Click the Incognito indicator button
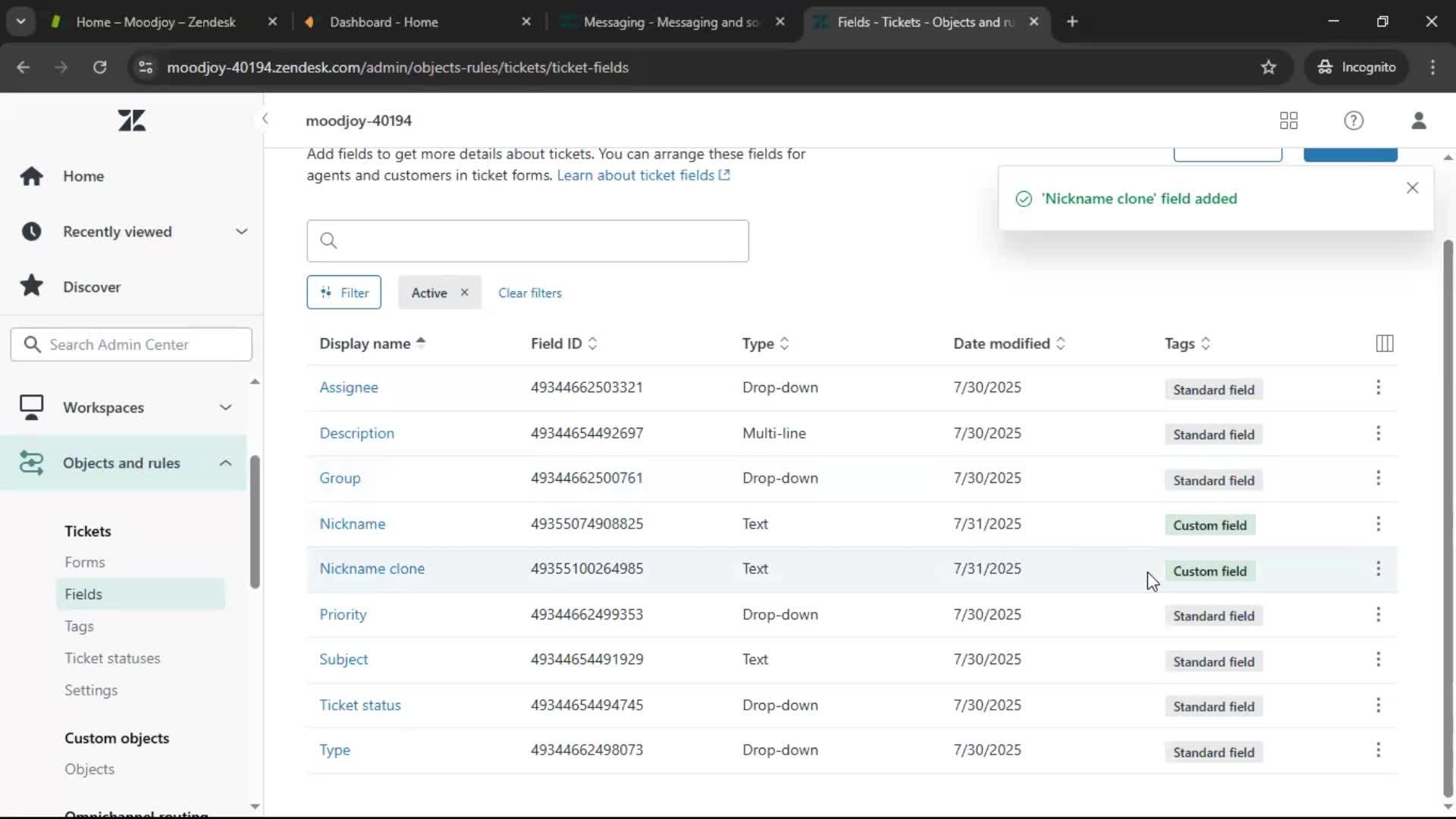This screenshot has width=1456, height=819. (1356, 67)
